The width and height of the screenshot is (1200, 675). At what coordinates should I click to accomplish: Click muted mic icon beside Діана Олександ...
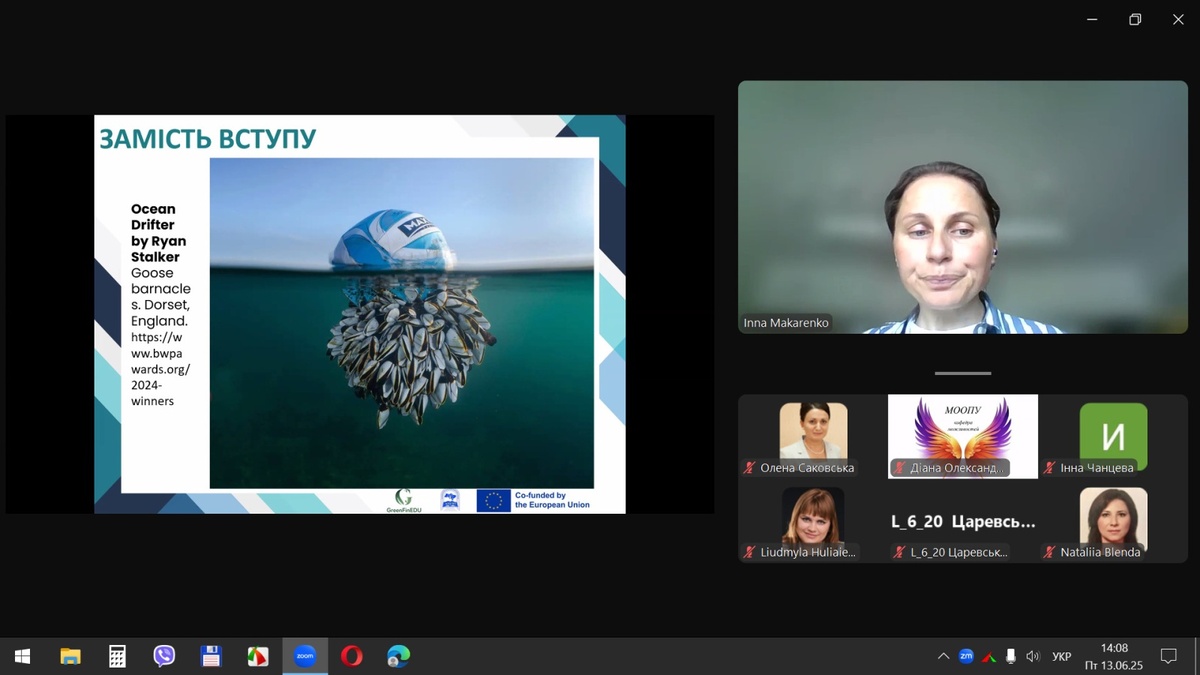tap(899, 468)
